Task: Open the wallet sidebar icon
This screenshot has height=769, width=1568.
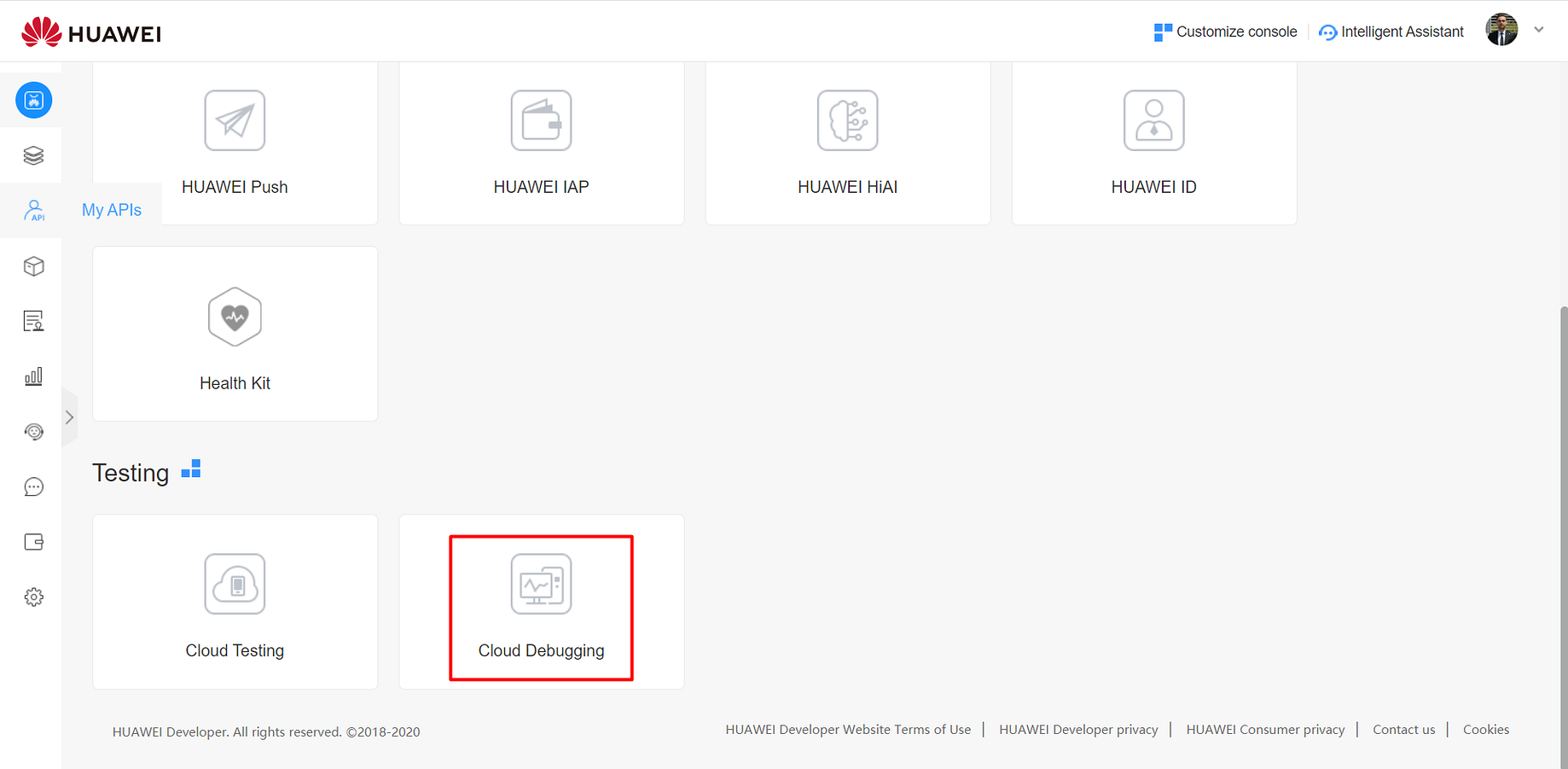Action: click(33, 542)
